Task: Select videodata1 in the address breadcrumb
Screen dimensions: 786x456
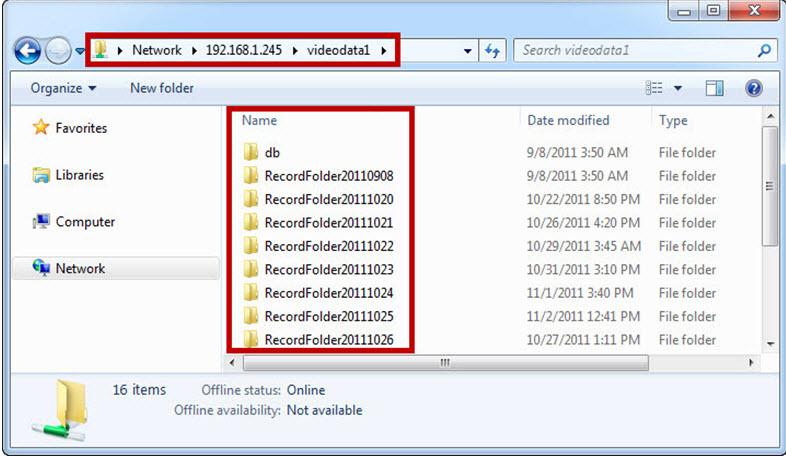Action: tap(338, 50)
